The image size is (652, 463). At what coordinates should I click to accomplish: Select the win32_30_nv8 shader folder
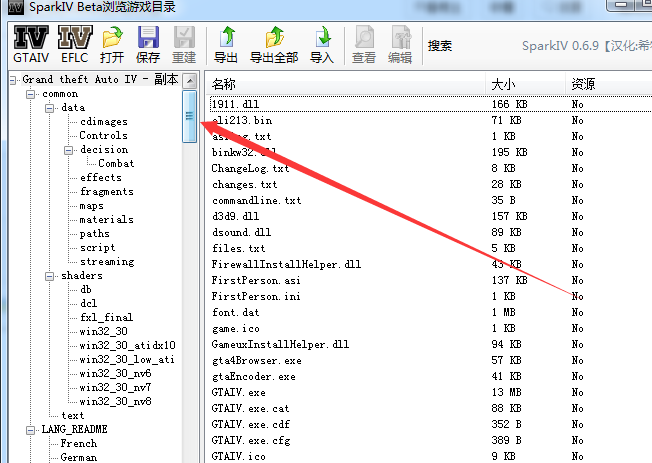pos(115,401)
